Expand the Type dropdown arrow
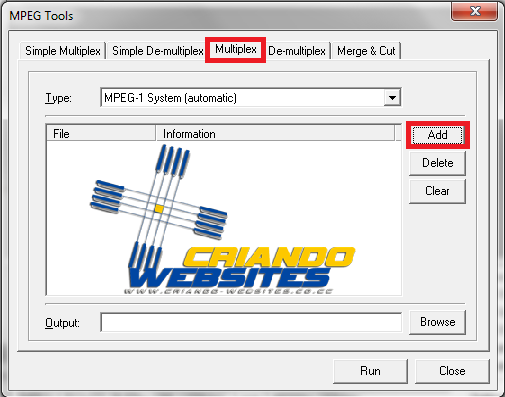 (x=392, y=98)
